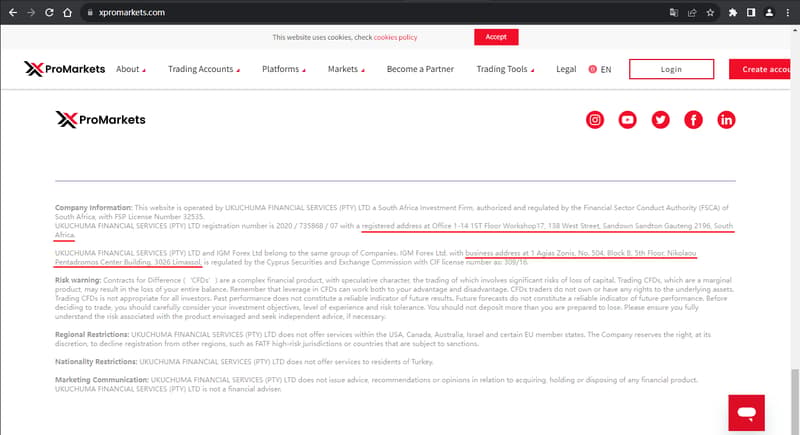Open the XProMarkets Twitter profile
The width and height of the screenshot is (800, 435).
(x=661, y=120)
